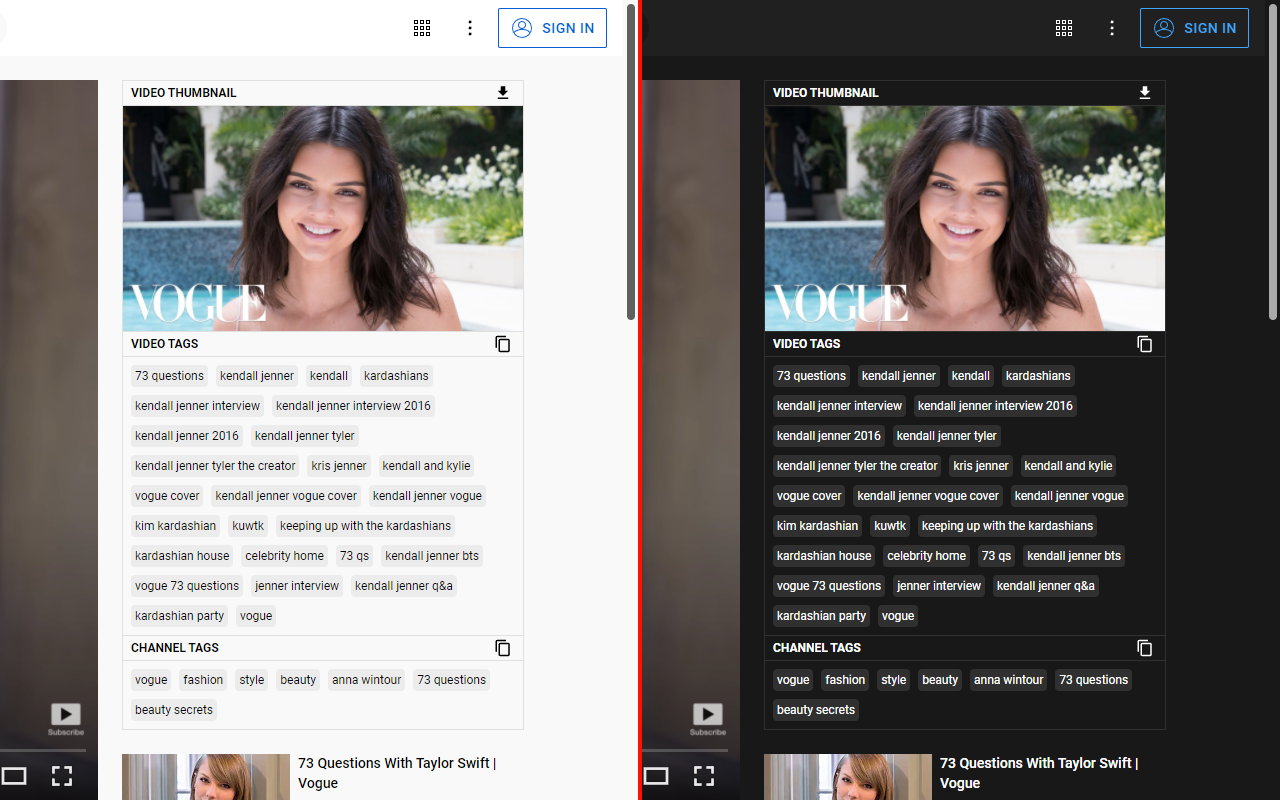
Task: Copy video tags in light panel
Action: click(x=503, y=344)
